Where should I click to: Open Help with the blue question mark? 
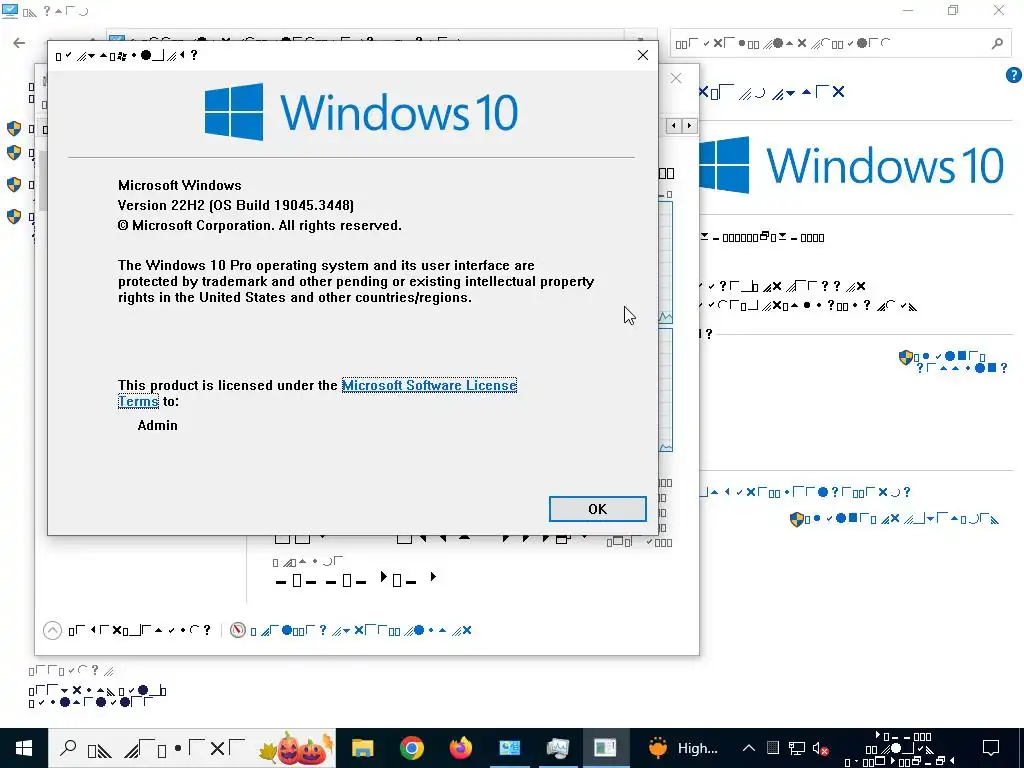pos(1014,75)
